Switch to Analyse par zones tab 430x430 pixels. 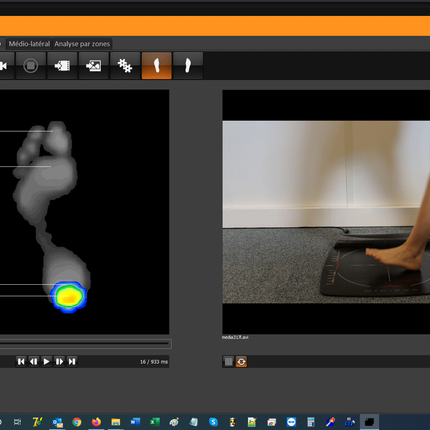(82, 44)
